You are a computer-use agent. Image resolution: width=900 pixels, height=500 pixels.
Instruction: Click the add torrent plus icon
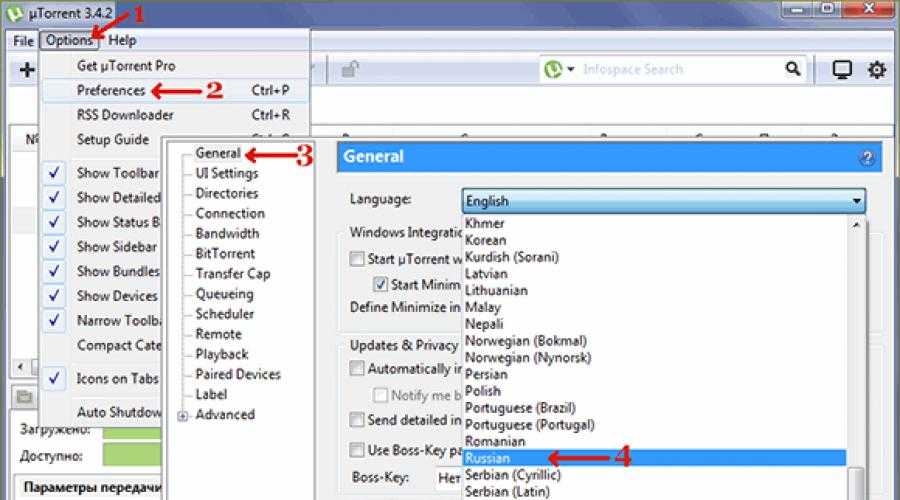click(x=26, y=70)
